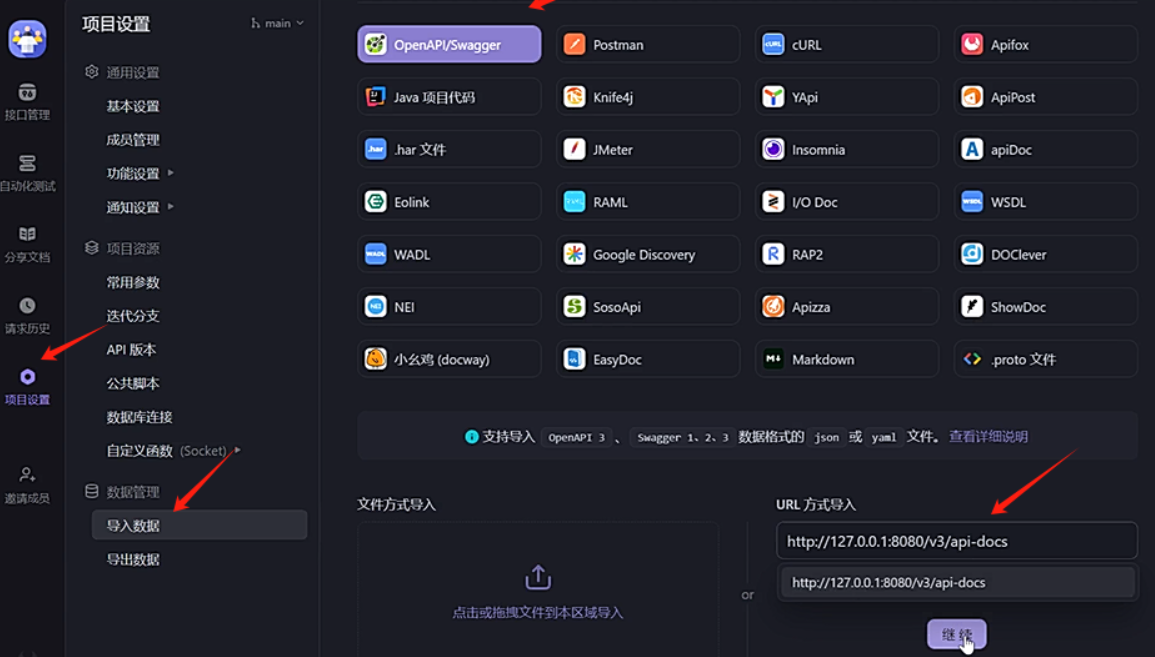This screenshot has height=657, width=1155.
Task: Click the file upload drop area
Action: click(x=538, y=591)
